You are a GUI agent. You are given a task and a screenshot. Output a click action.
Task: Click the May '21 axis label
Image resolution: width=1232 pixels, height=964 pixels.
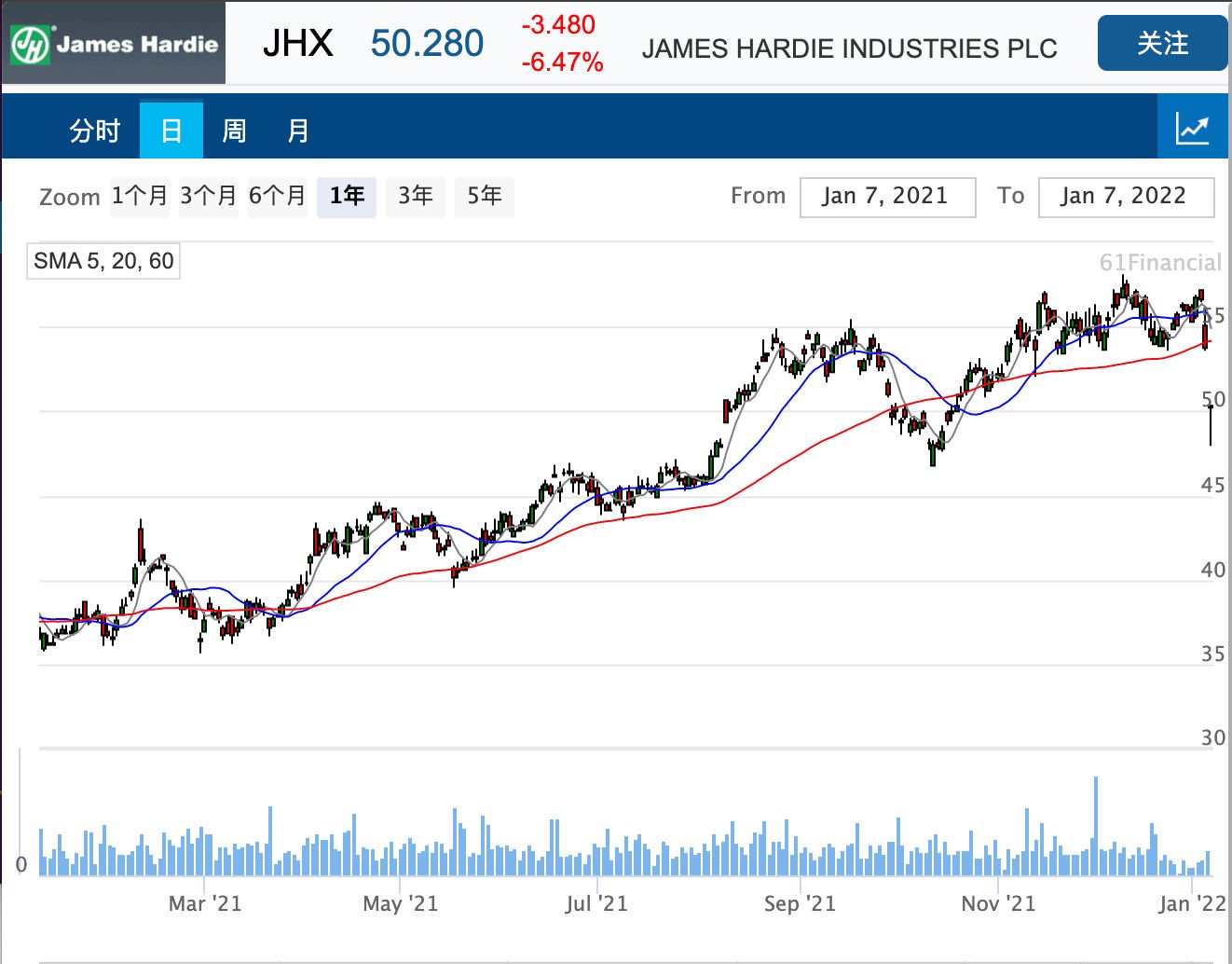(401, 903)
